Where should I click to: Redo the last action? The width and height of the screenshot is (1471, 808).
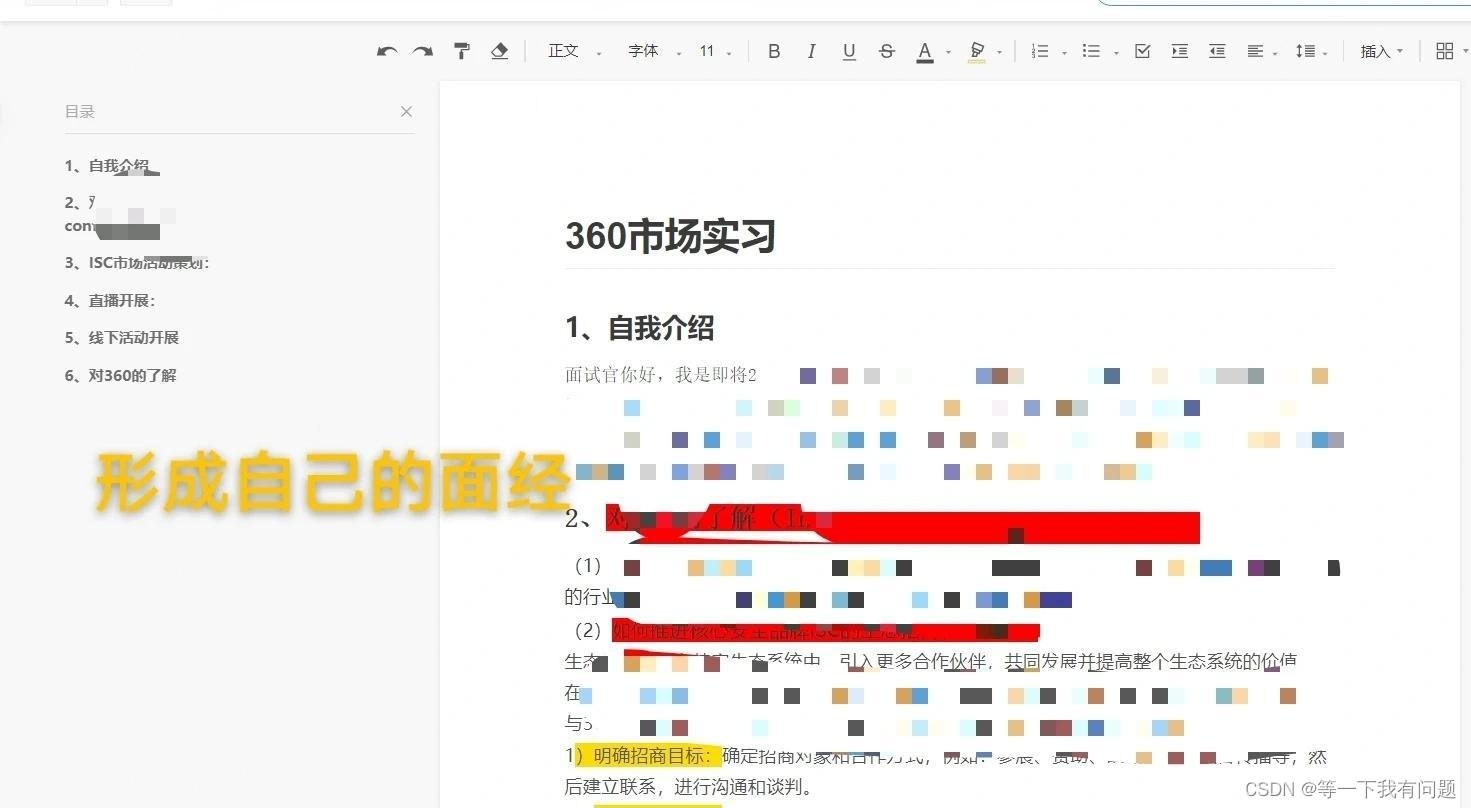click(x=423, y=51)
